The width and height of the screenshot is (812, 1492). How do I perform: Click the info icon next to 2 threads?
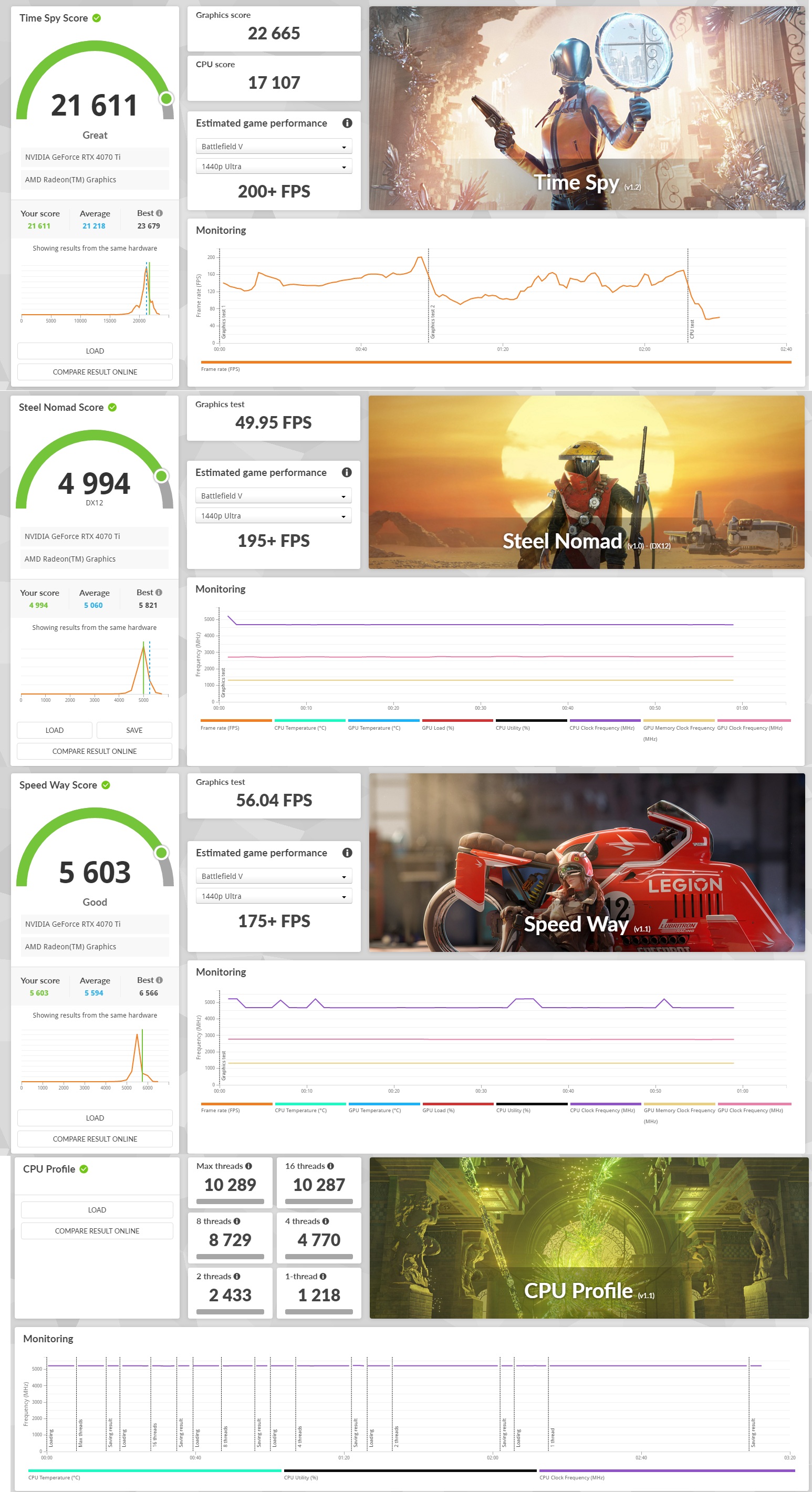tap(236, 1276)
